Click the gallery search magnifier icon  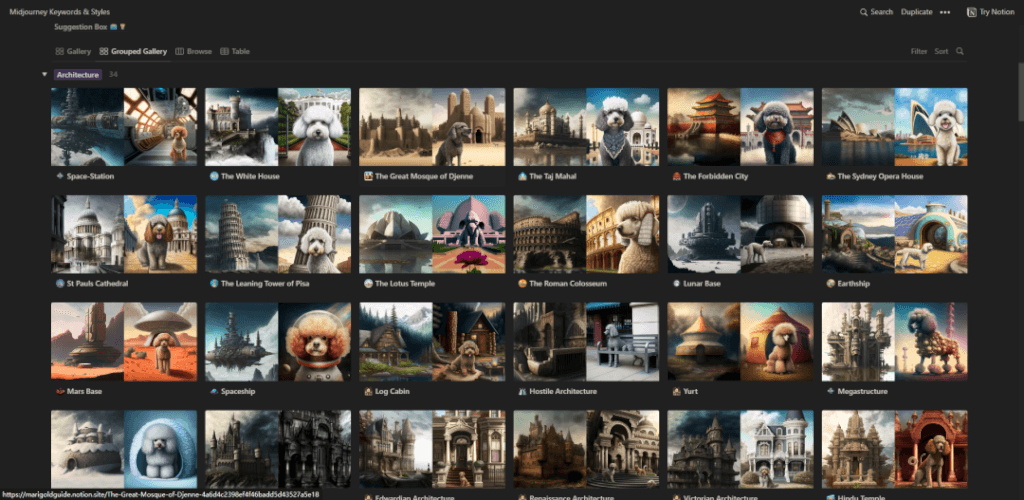[959, 51]
